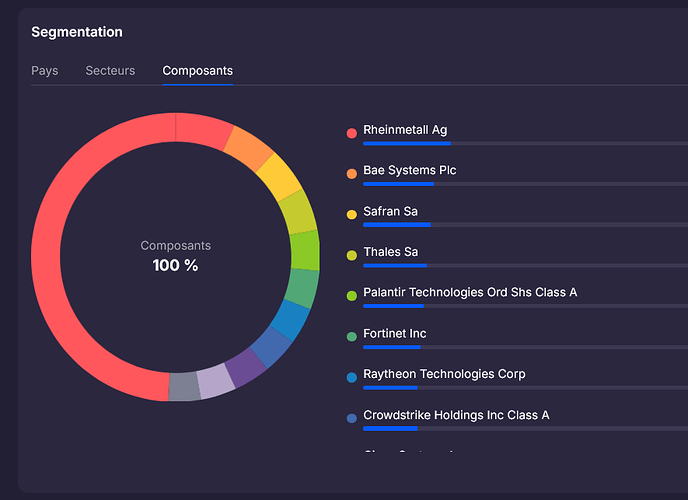Click the Raytheon Technologies weight bar
688x500 pixels.
click(526, 388)
